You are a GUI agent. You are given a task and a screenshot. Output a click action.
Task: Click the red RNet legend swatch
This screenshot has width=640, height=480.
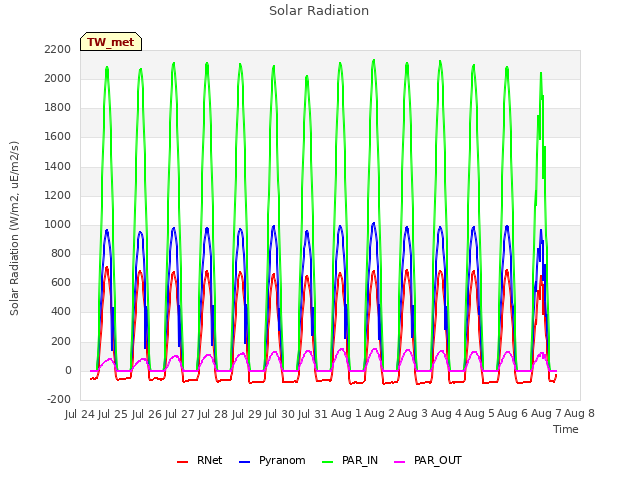(182, 462)
